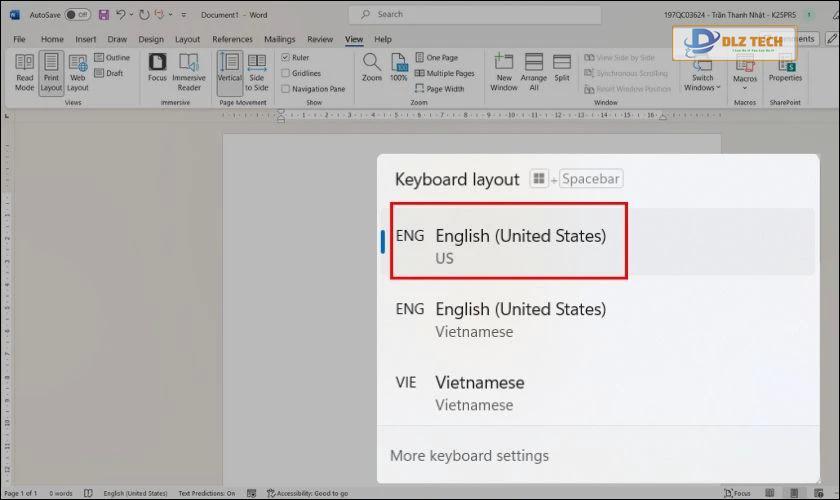
Task: Uncheck the Ruler checkbox
Action: tap(286, 57)
